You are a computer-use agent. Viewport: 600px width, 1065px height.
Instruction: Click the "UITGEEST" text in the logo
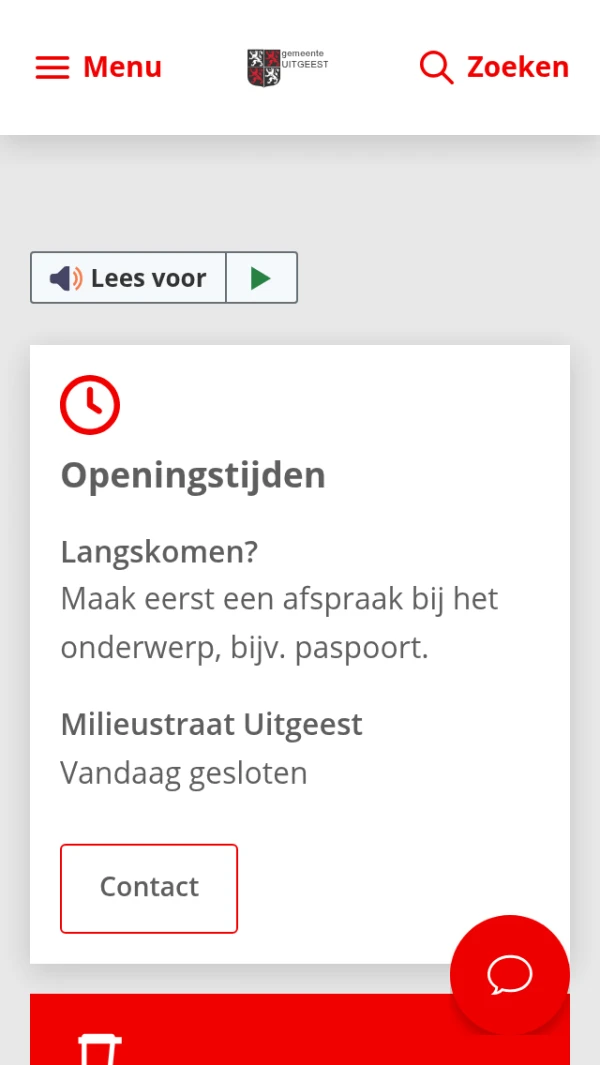pyautogui.click(x=306, y=64)
